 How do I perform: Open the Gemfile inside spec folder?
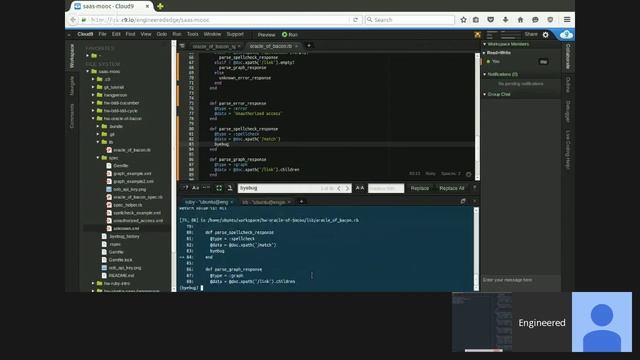120,166
